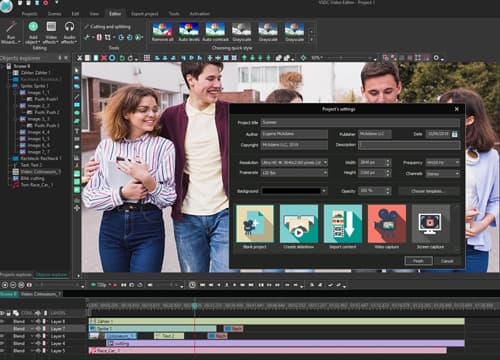Screen dimensions: 500x360
Task: Click the Cutting and splitting tool
Action: tap(107, 27)
